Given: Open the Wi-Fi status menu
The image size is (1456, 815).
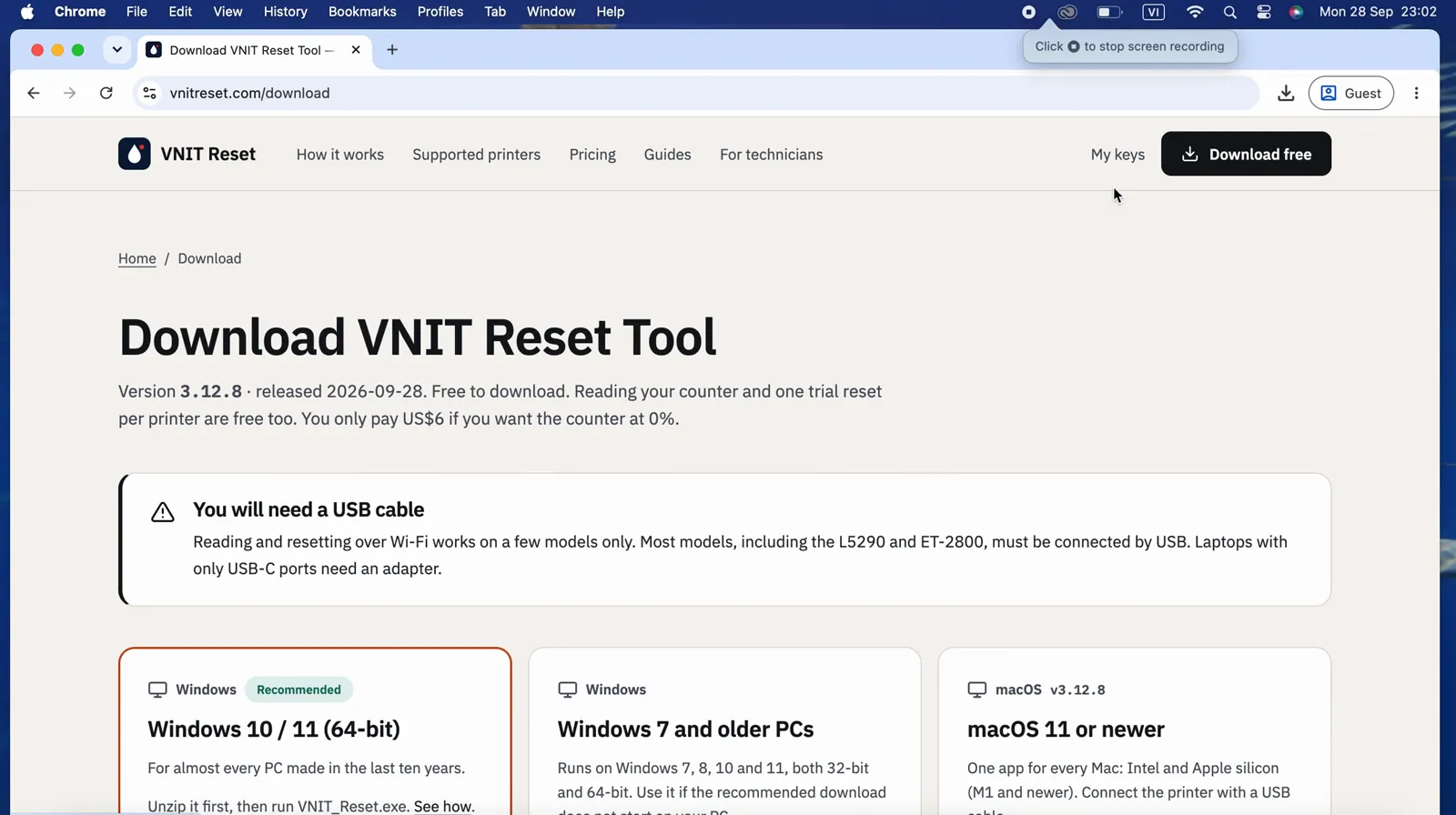Looking at the screenshot, I should [1195, 12].
